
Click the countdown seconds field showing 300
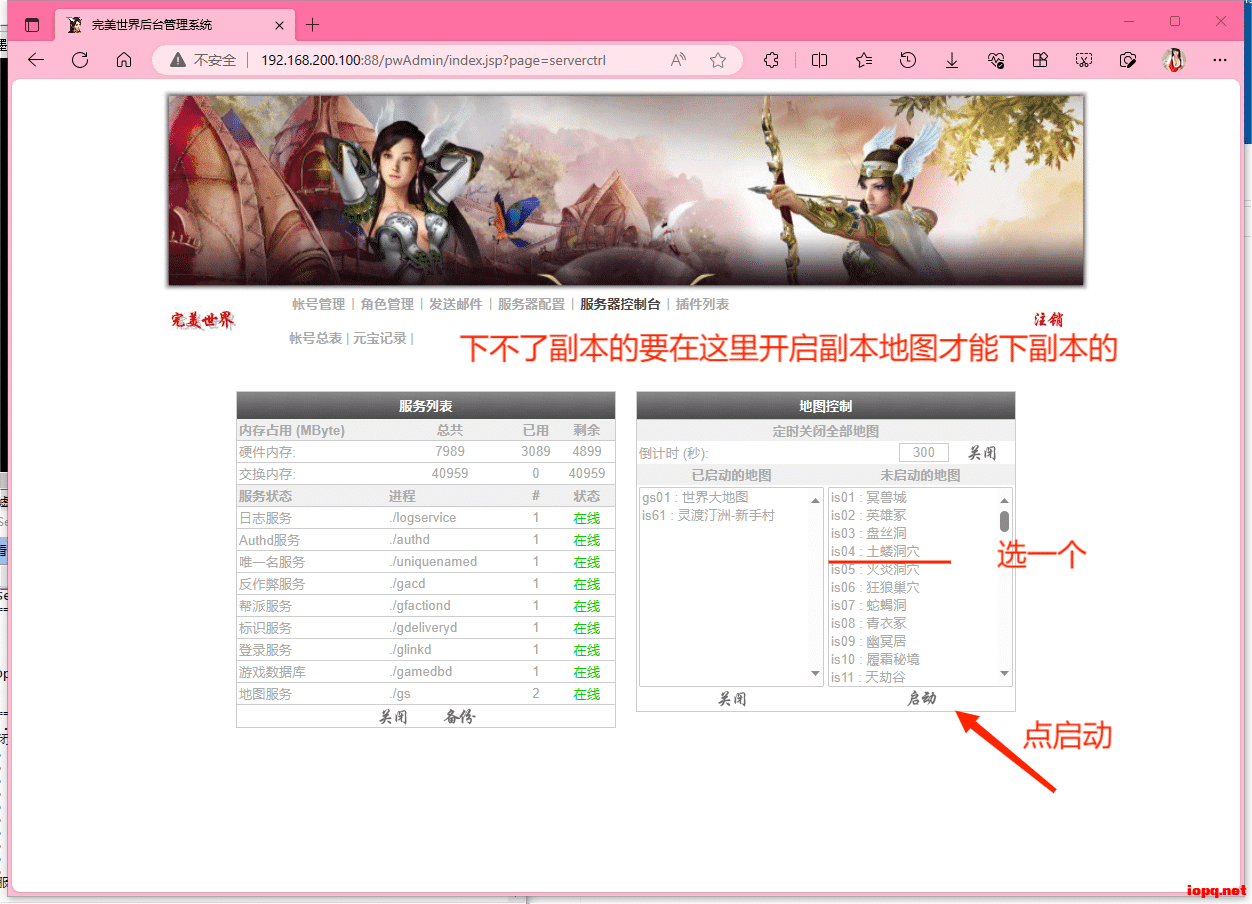tap(923, 452)
